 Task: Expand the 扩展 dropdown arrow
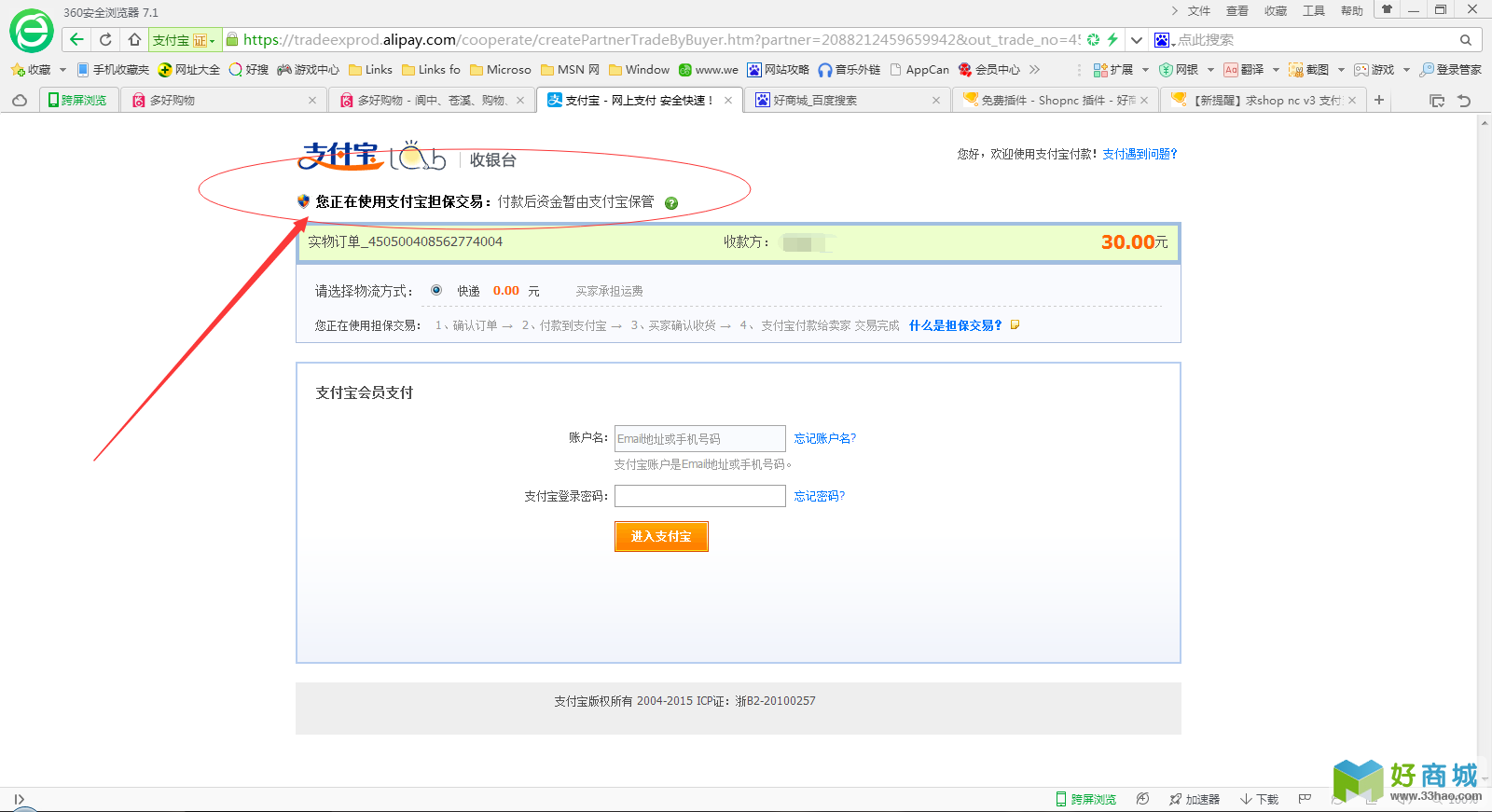[1145, 70]
